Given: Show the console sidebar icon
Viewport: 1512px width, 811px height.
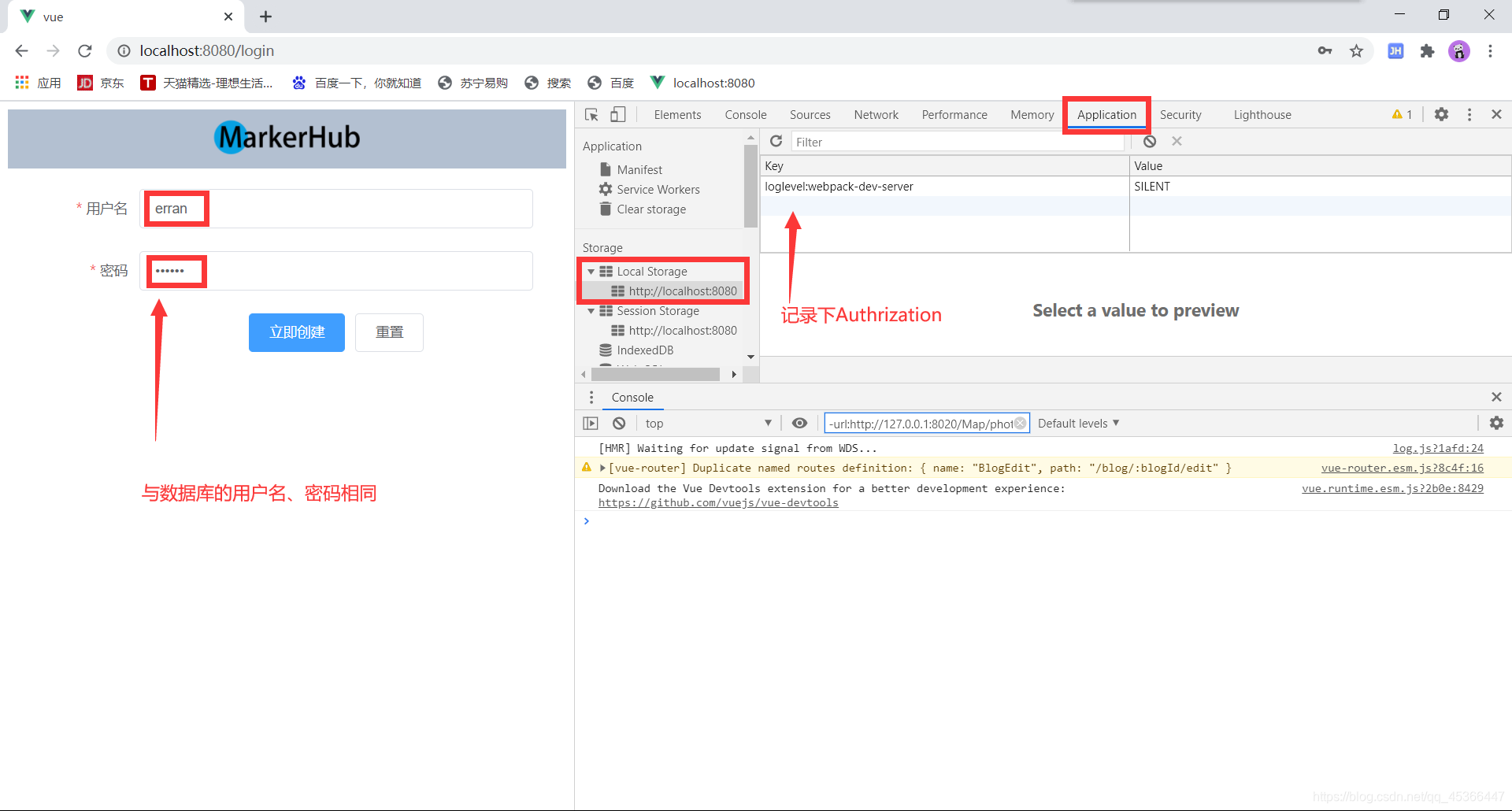Looking at the screenshot, I should pyautogui.click(x=591, y=424).
